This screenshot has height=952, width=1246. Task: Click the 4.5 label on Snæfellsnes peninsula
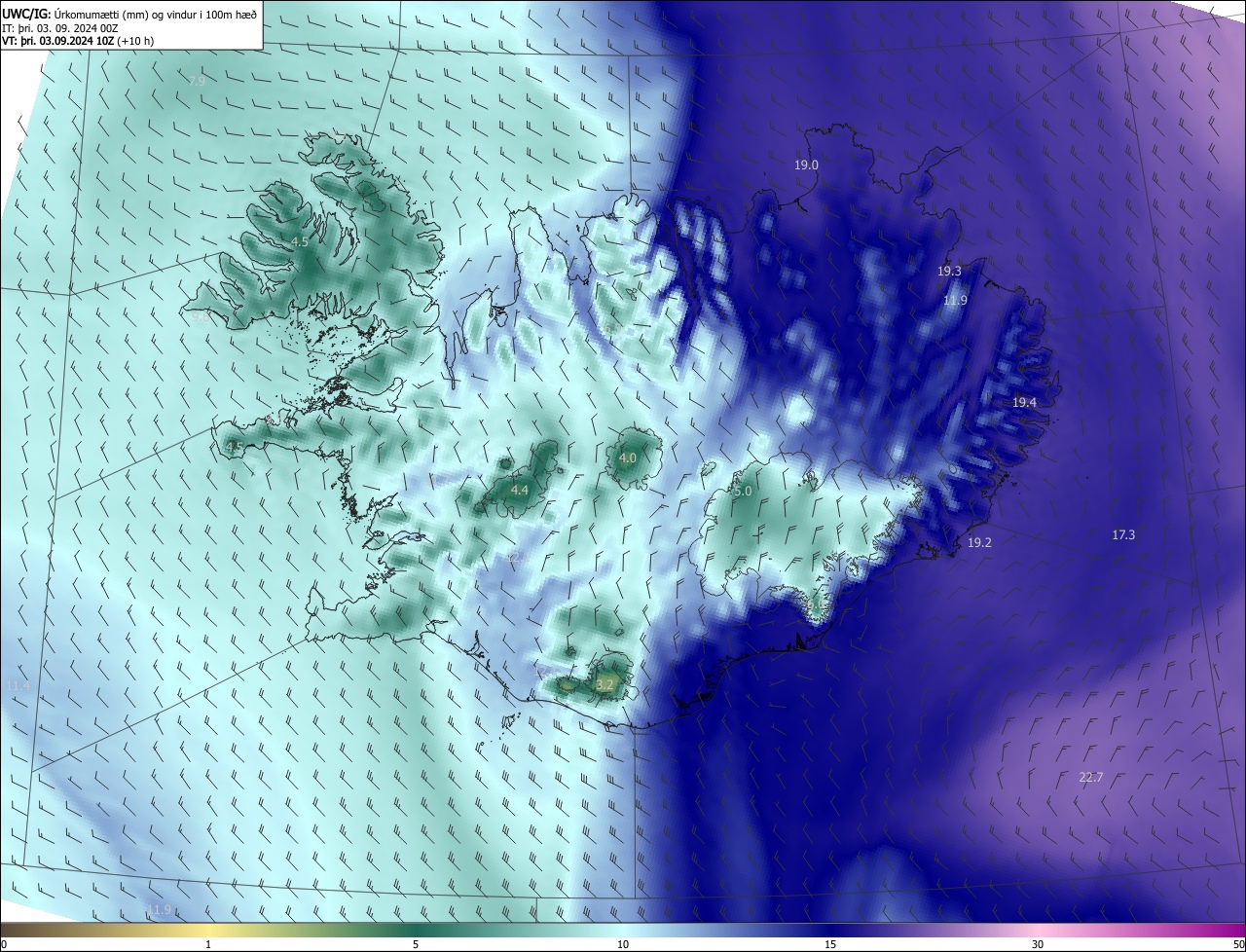click(x=235, y=448)
